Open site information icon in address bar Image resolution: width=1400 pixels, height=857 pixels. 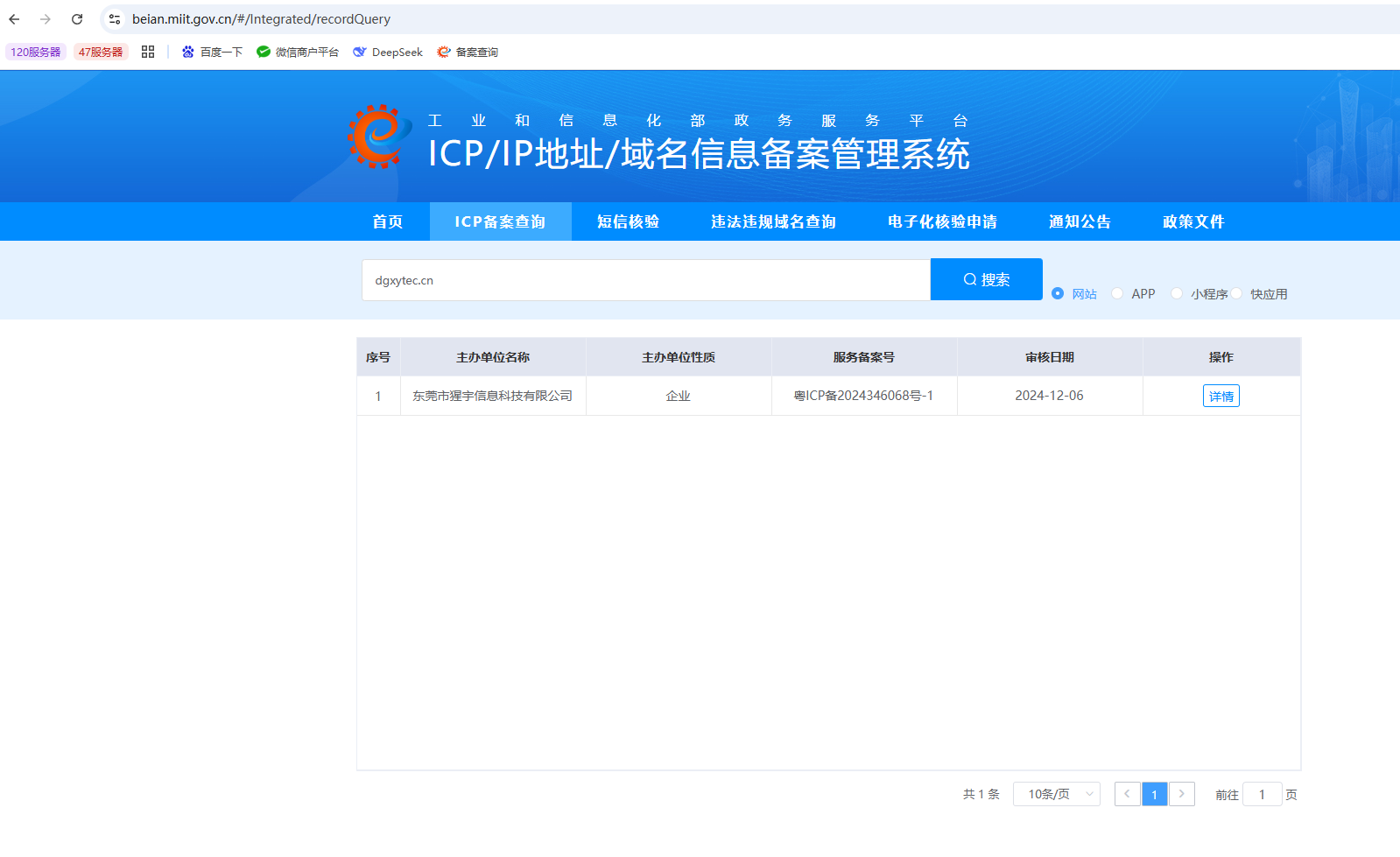tap(115, 19)
